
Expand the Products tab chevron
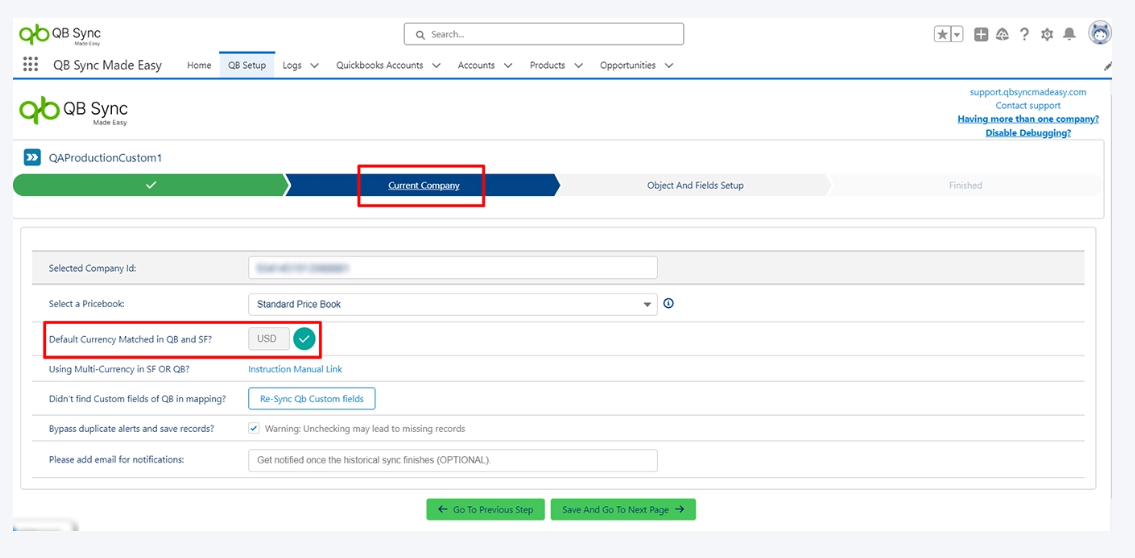coord(578,65)
